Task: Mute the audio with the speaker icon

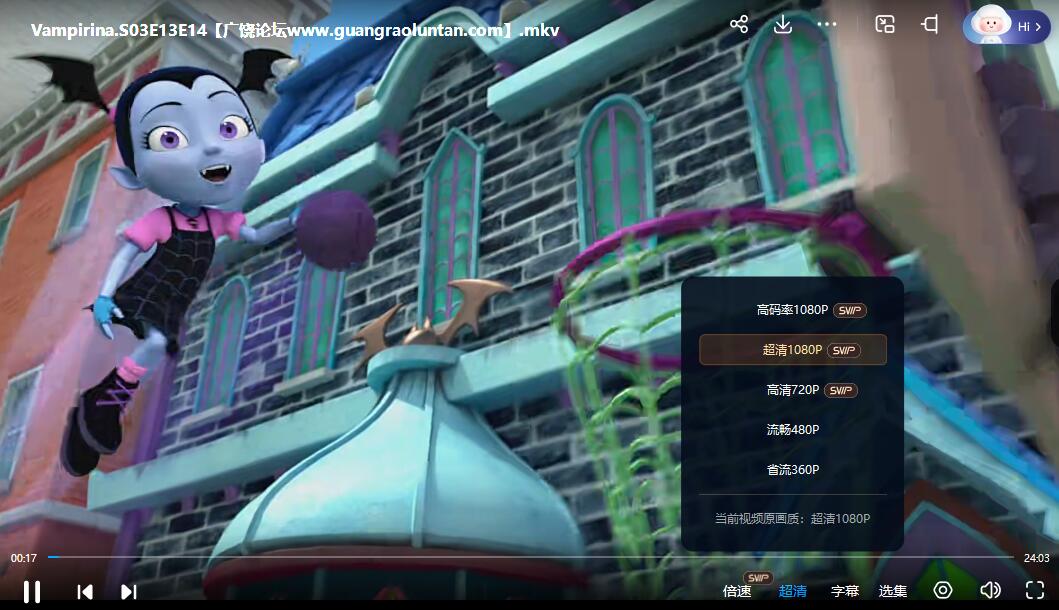Action: (x=990, y=590)
